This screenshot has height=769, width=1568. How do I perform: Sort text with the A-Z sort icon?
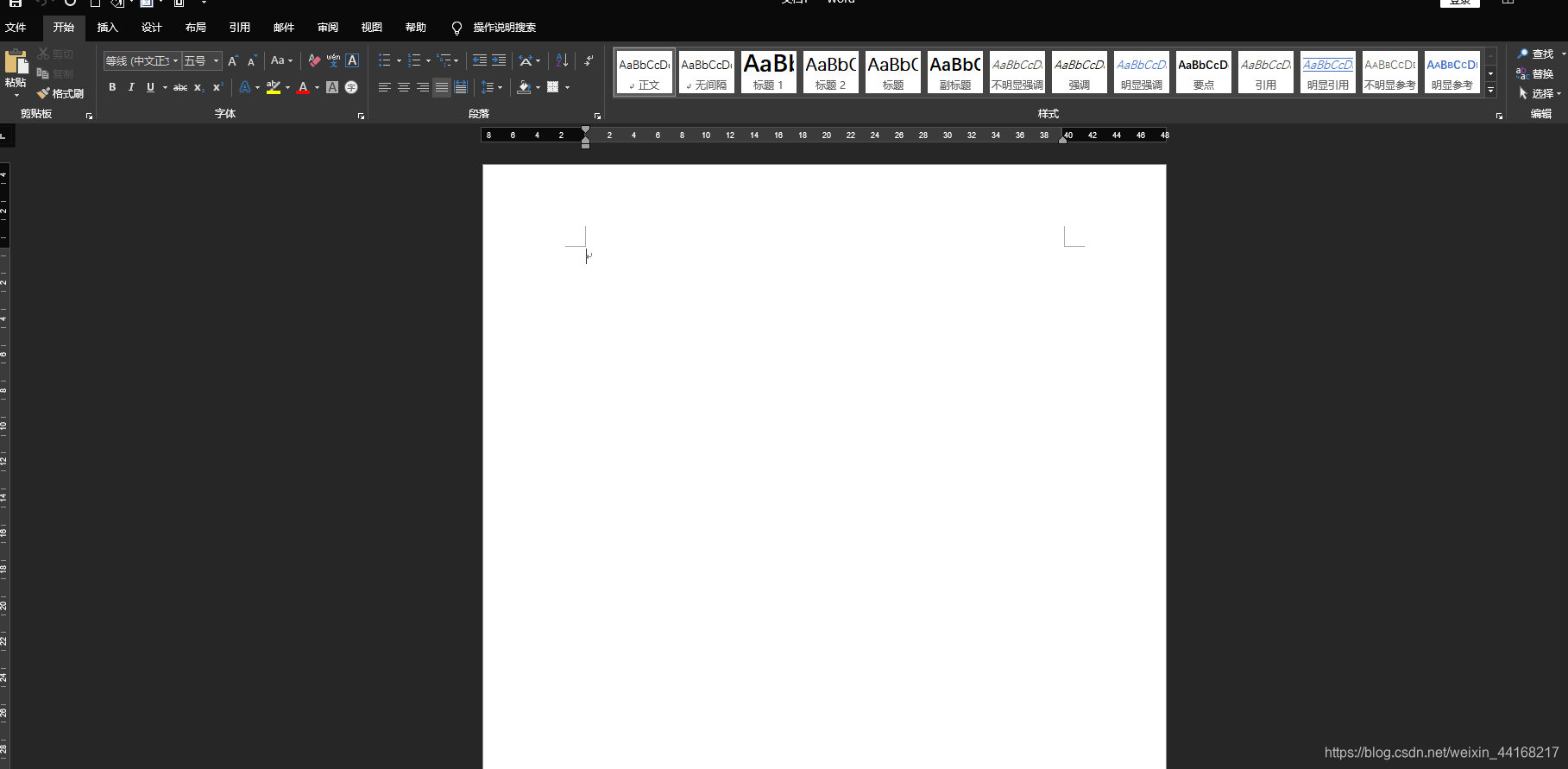coord(562,60)
